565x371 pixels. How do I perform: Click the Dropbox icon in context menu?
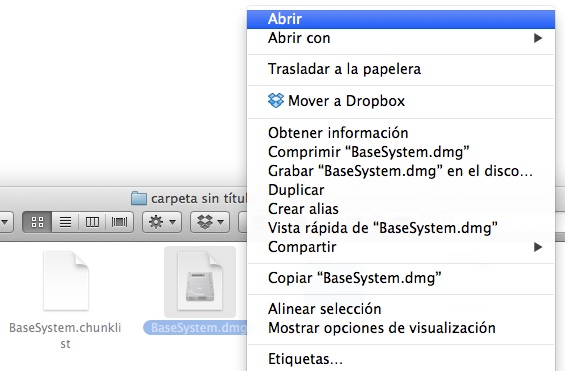click(276, 100)
